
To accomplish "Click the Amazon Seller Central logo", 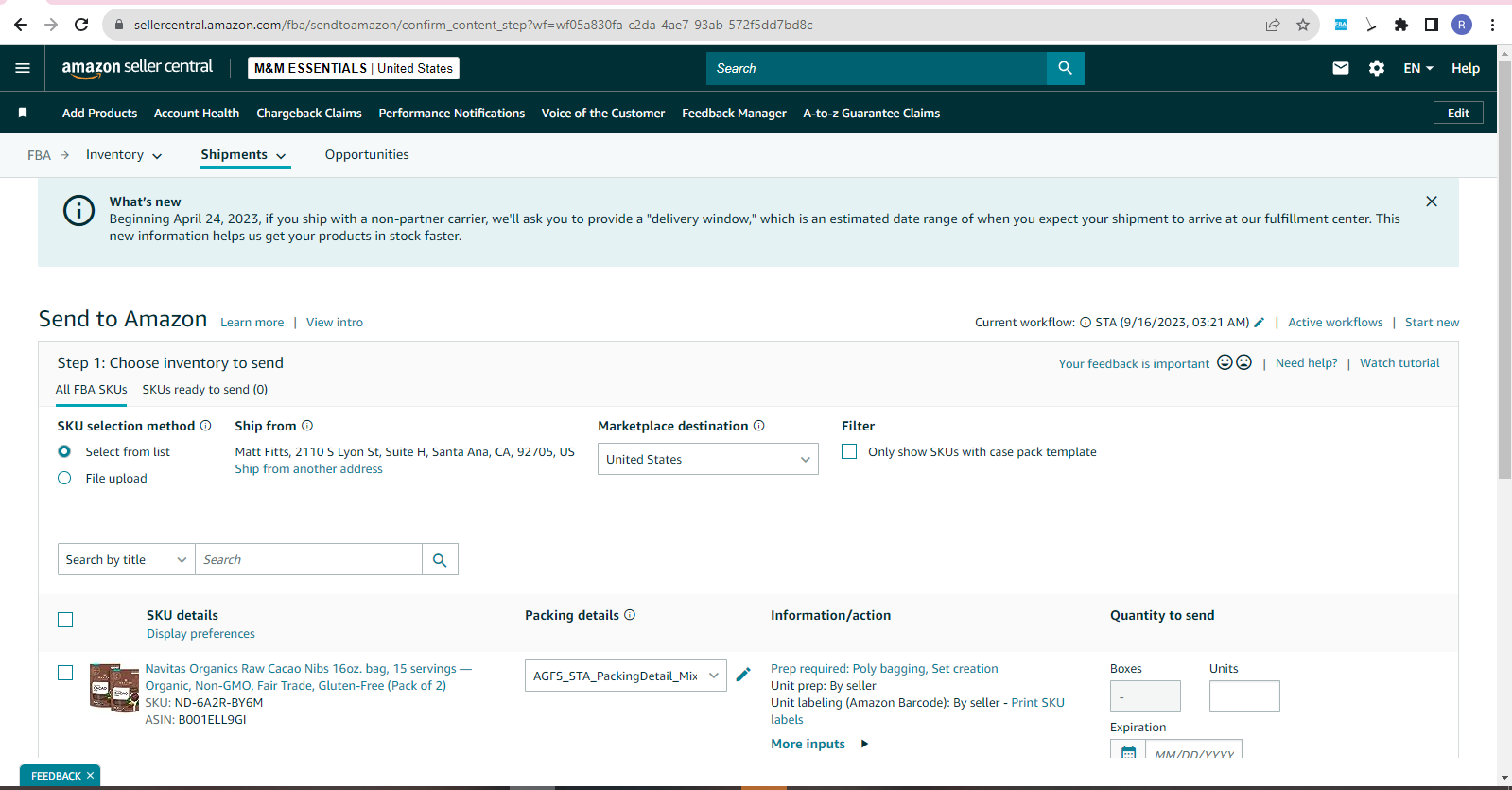I will tap(137, 68).
